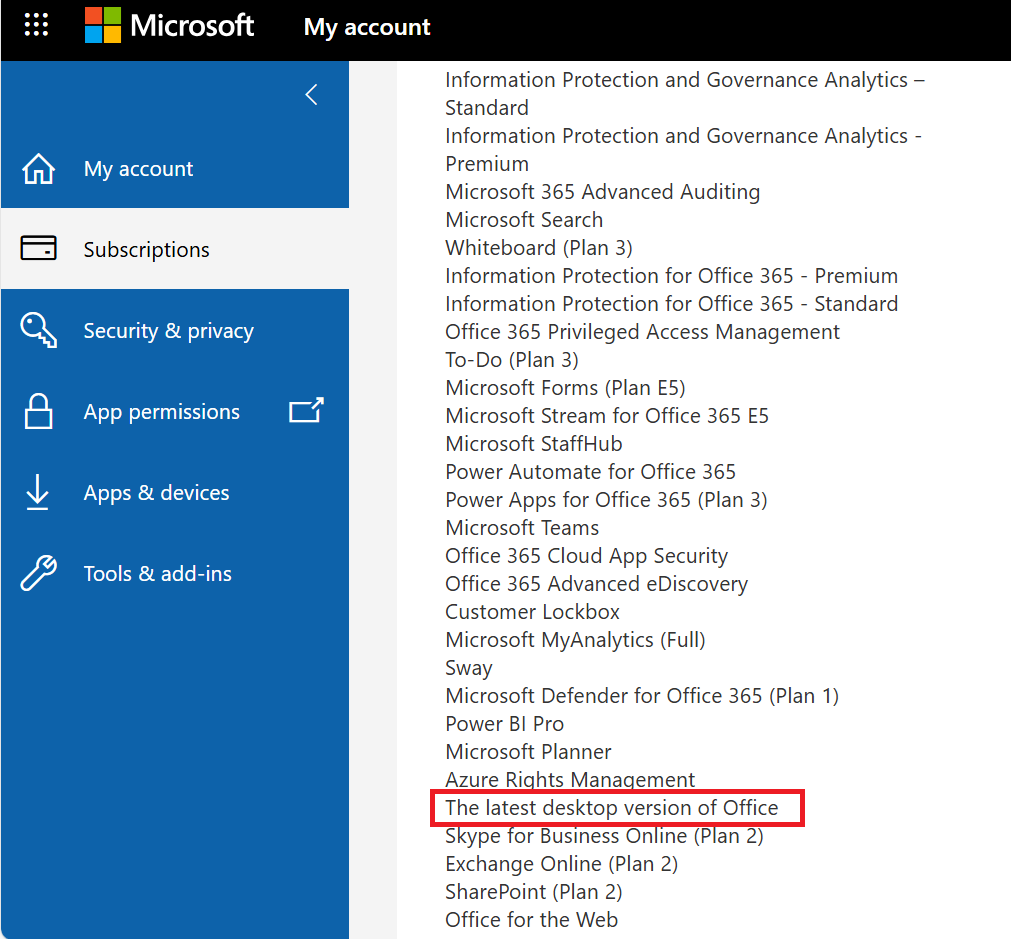Screen dimensions: 1011x939
Task: Click the Microsoft logo
Action: pos(170,26)
